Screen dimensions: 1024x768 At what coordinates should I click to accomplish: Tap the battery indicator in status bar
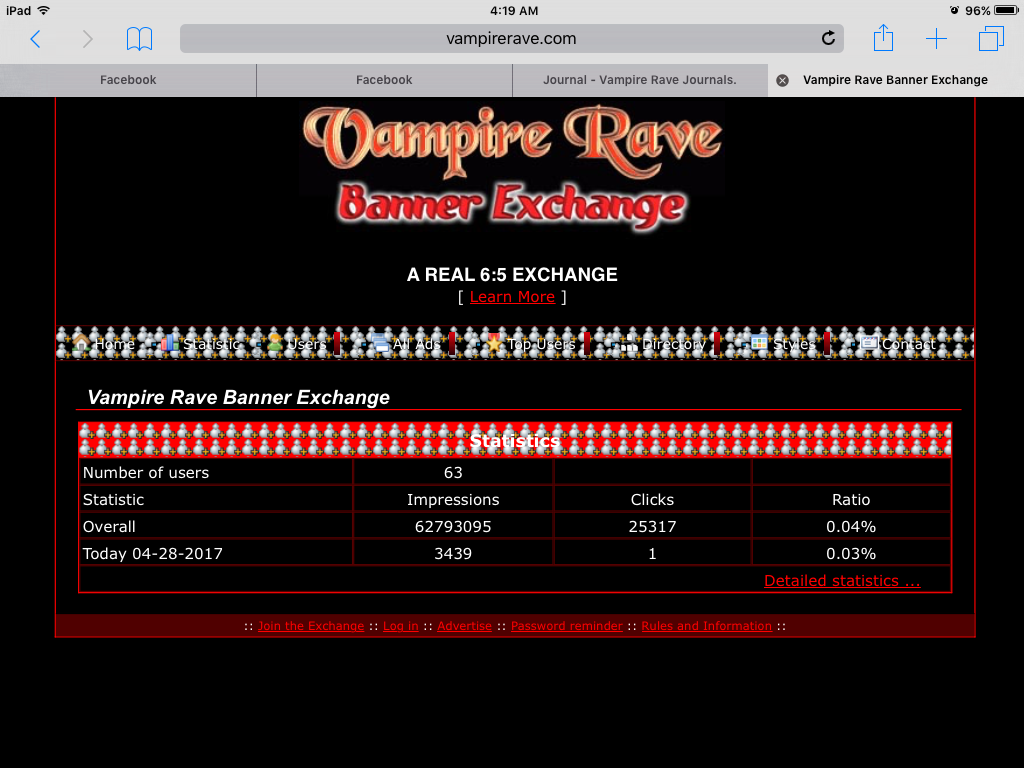pyautogui.click(x=1006, y=10)
